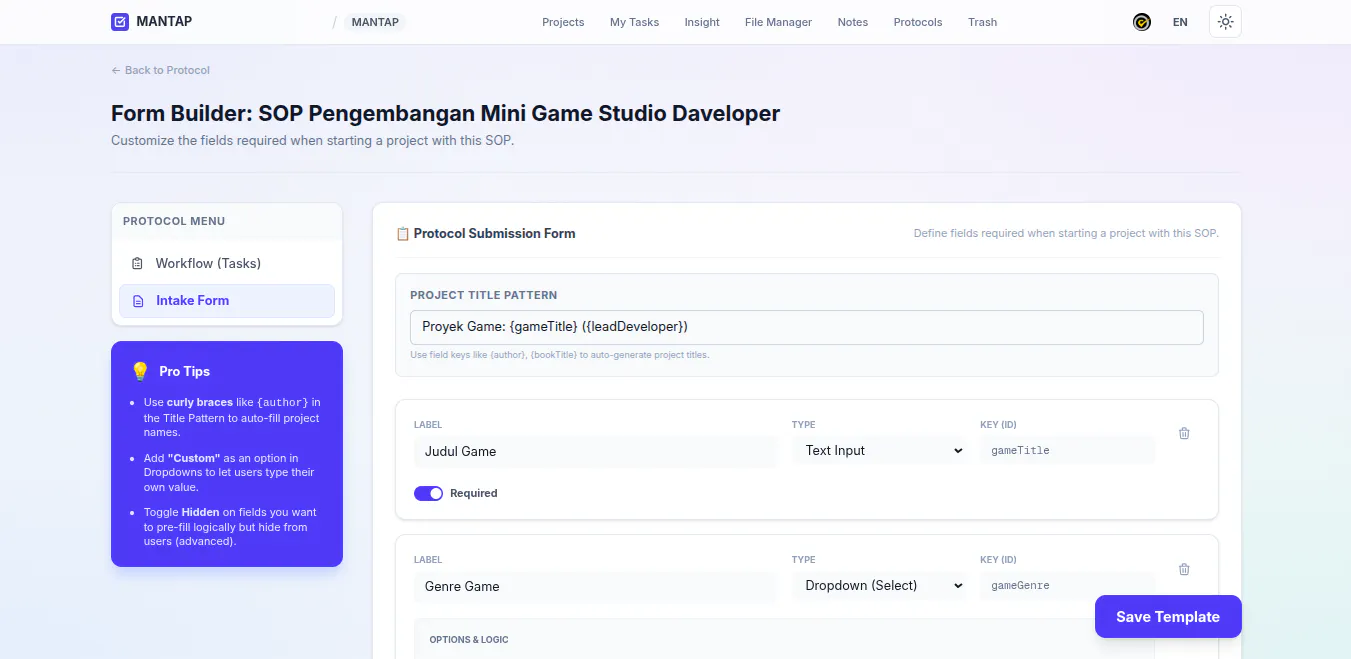Image resolution: width=1351 pixels, height=659 pixels.
Task: Click the Pro Tips lightbulb icon
Action: click(140, 371)
